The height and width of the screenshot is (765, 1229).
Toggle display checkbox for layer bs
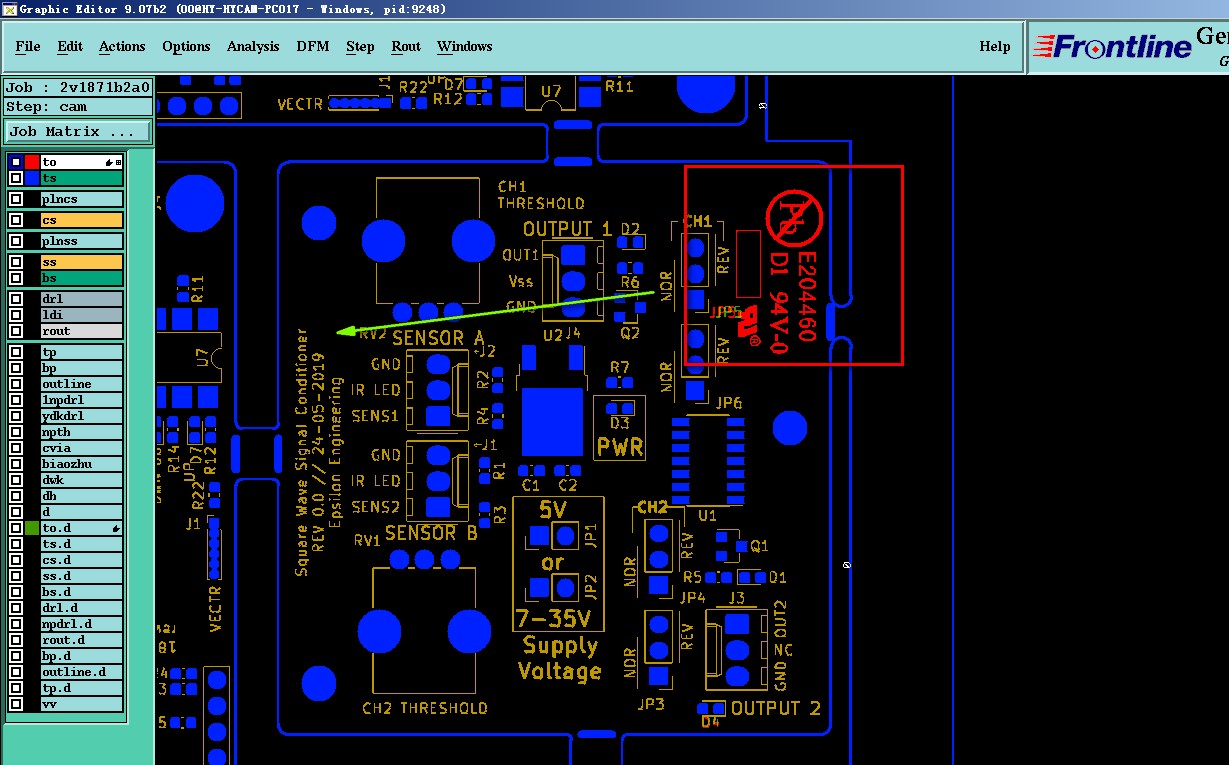pos(16,278)
